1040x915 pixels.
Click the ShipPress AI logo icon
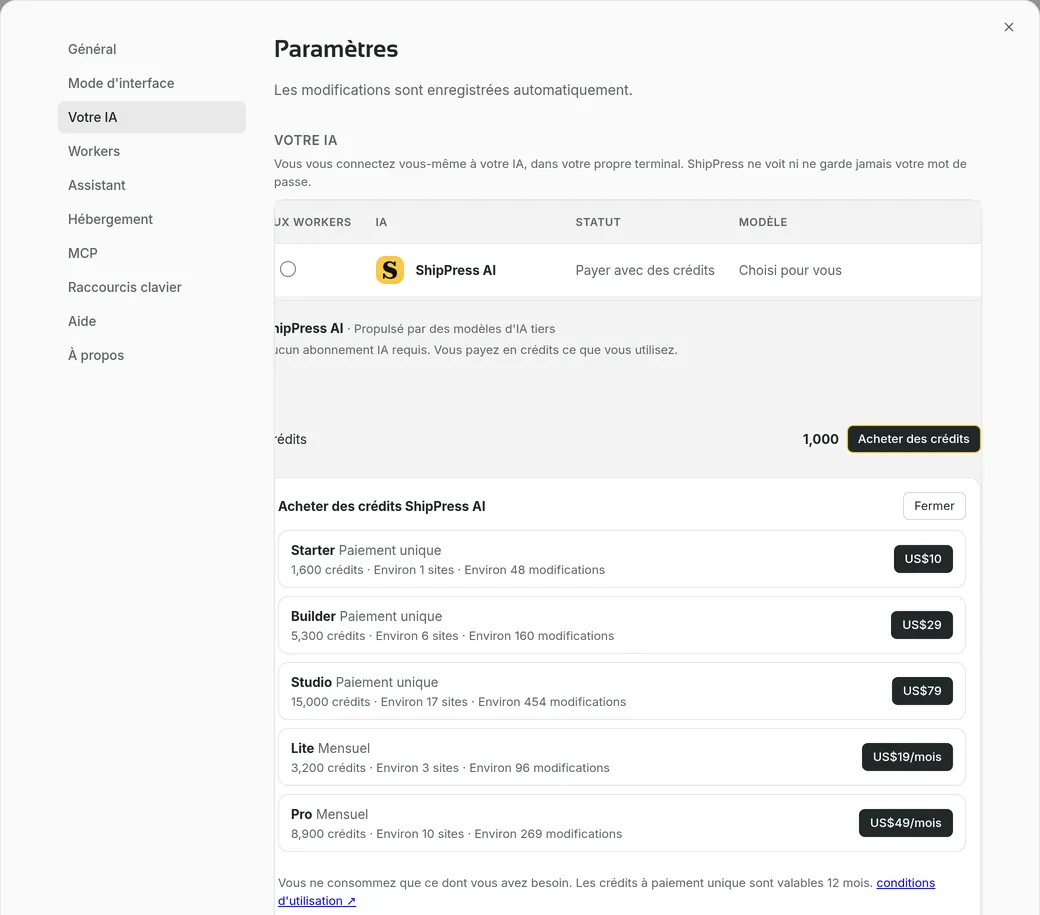pyautogui.click(x=390, y=270)
